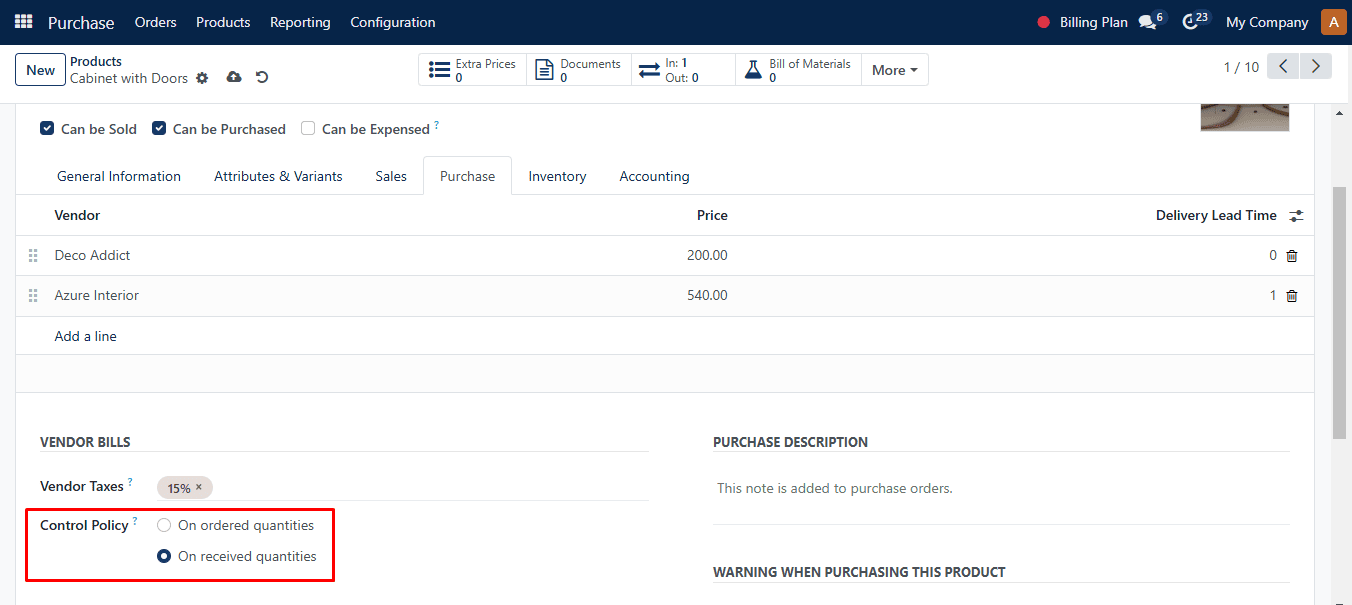The height and width of the screenshot is (605, 1352).
Task: Edit the 540.00 price cell
Action: coord(707,296)
